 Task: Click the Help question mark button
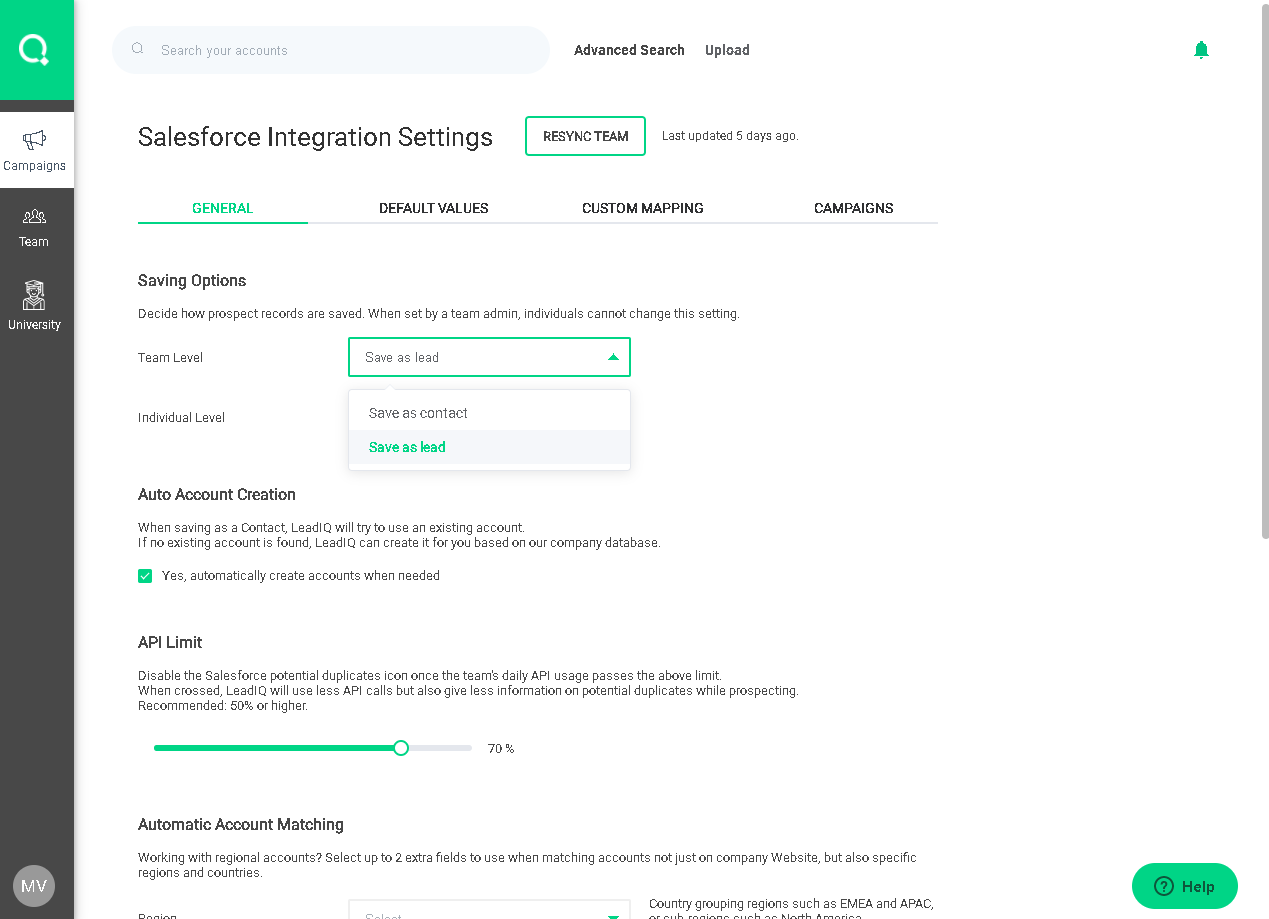1184,886
